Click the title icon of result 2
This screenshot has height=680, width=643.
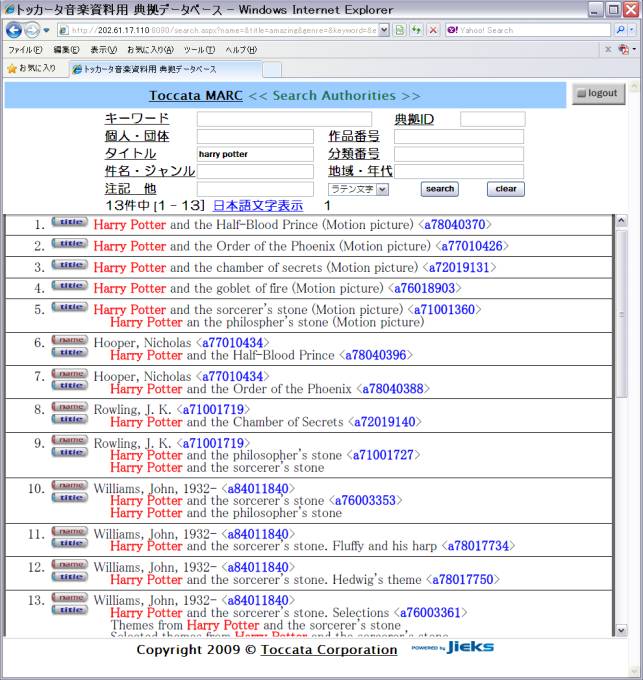[69, 244]
